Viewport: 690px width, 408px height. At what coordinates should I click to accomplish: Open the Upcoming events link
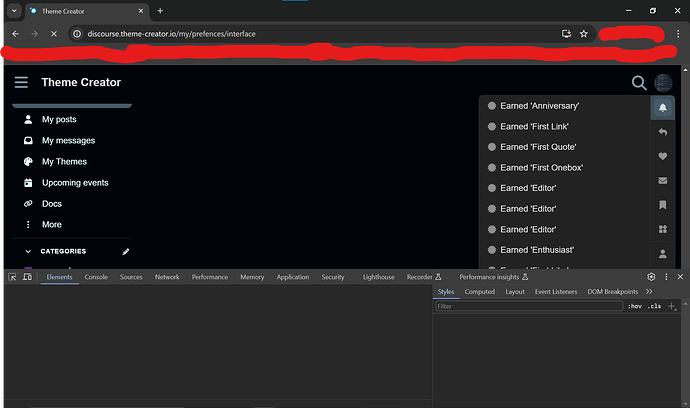75,183
